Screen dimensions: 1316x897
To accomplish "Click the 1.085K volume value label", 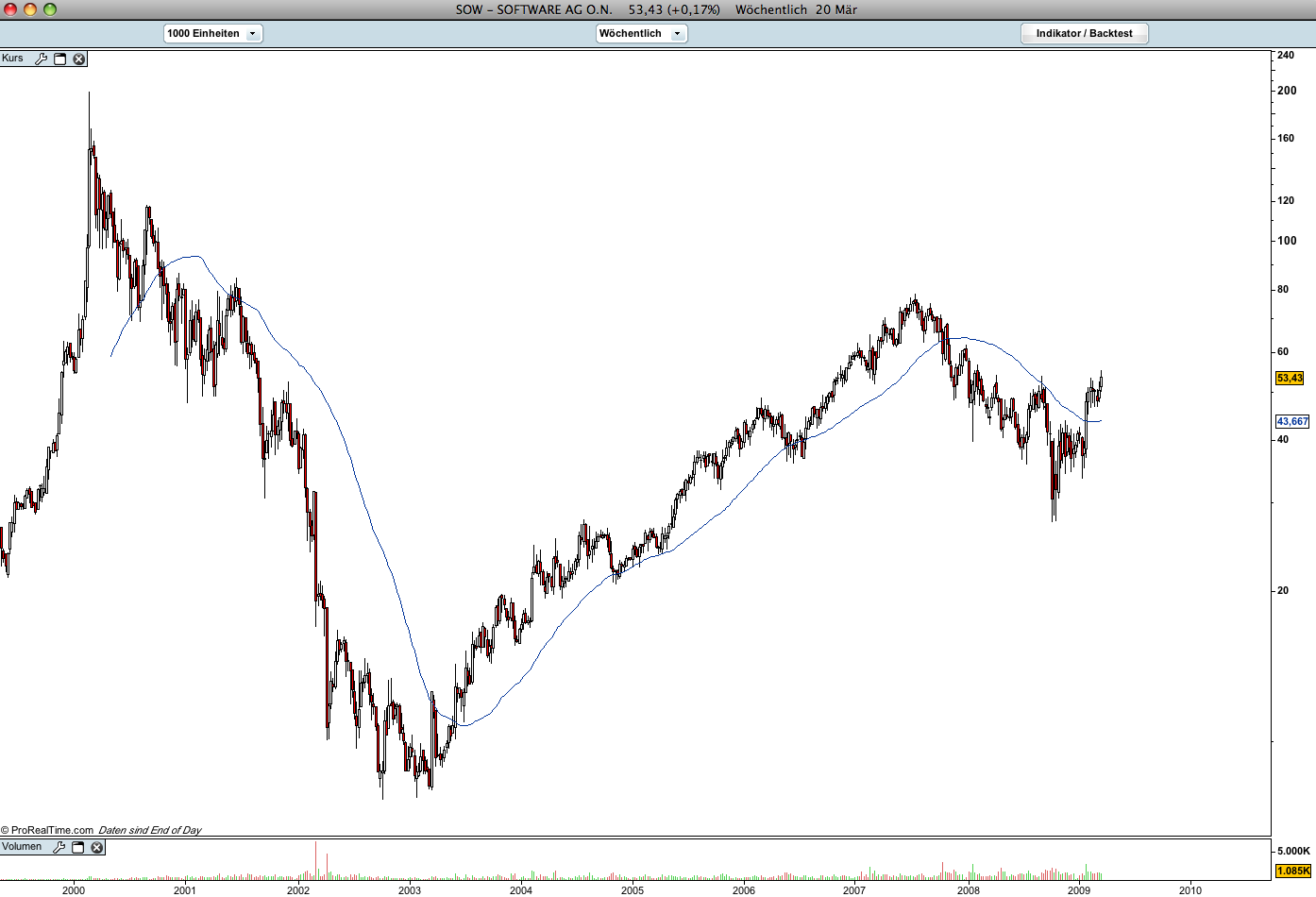I will pos(1293,871).
